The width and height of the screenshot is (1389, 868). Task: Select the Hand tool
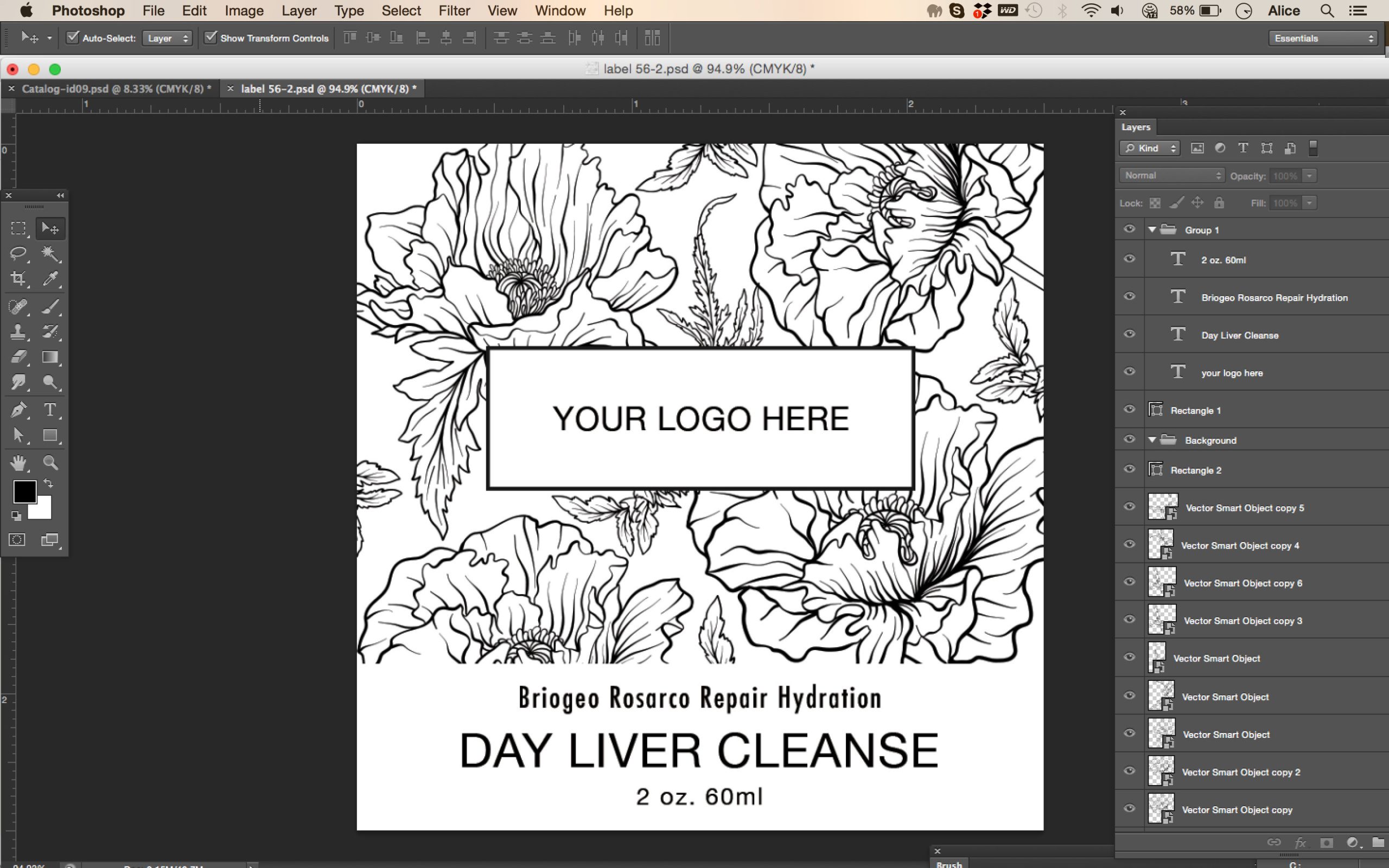tap(18, 463)
